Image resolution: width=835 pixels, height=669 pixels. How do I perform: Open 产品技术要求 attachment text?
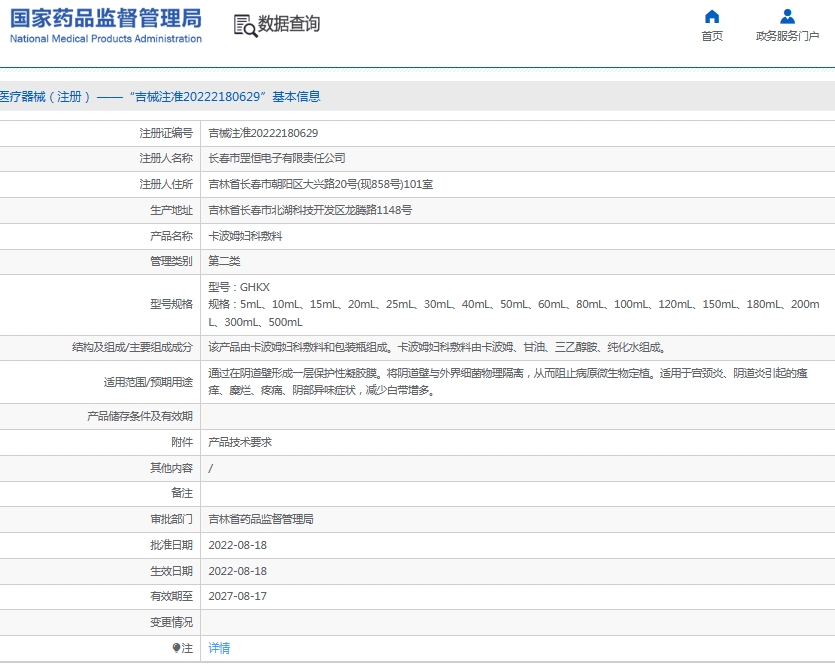point(240,442)
